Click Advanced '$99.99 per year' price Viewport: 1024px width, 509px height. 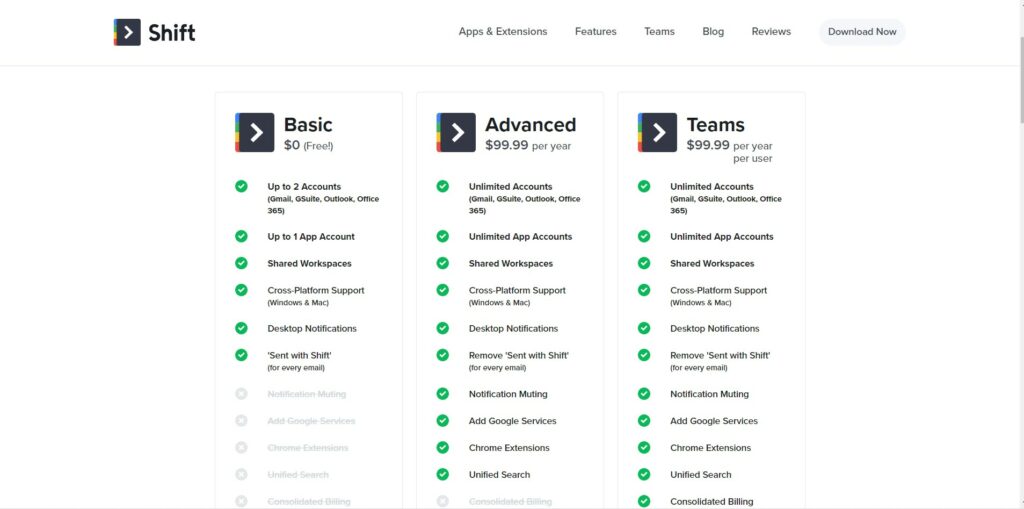(528, 146)
